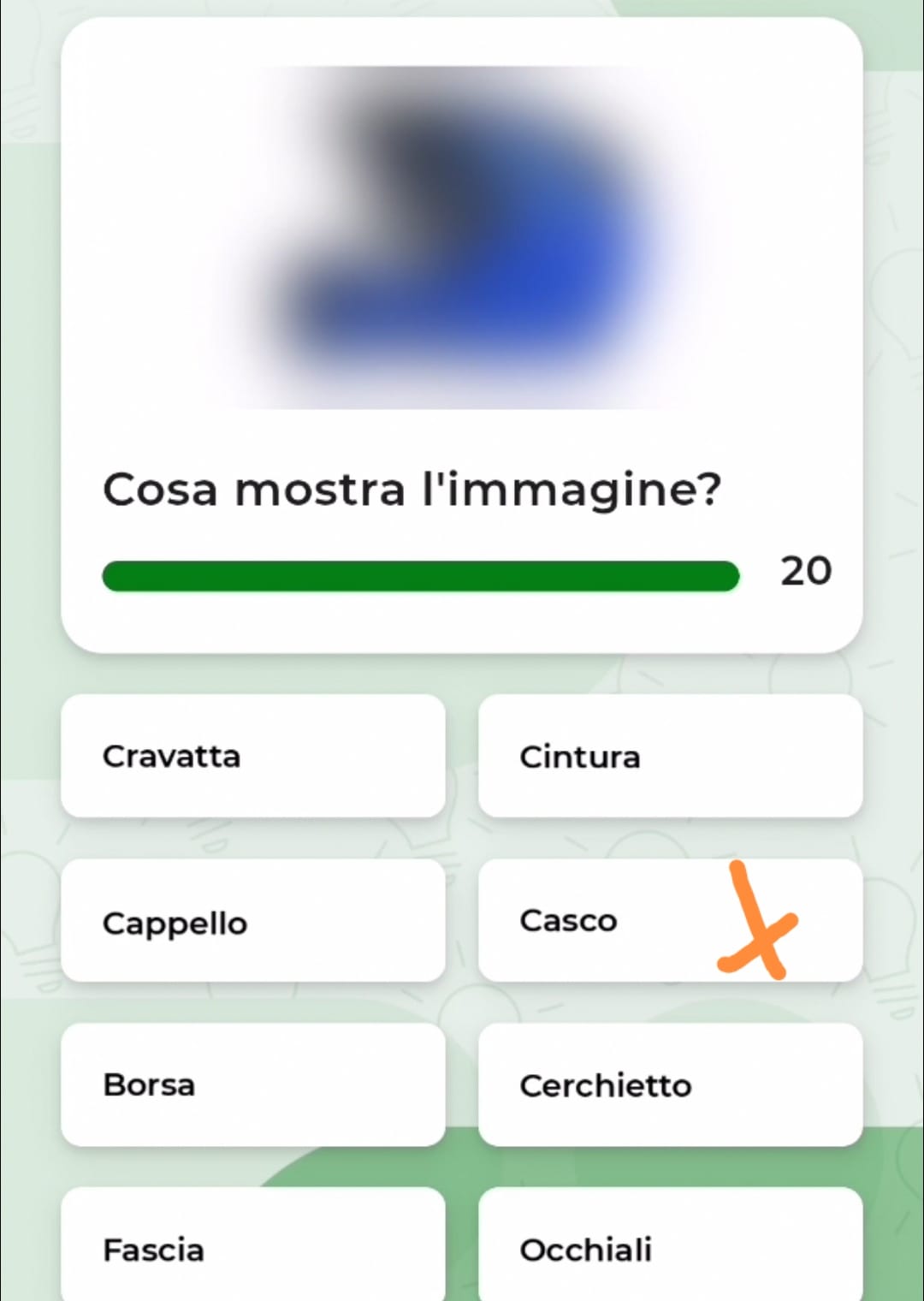This screenshot has width=924, height=1301.
Task: Pick Cappello as the answer
Action: (253, 920)
